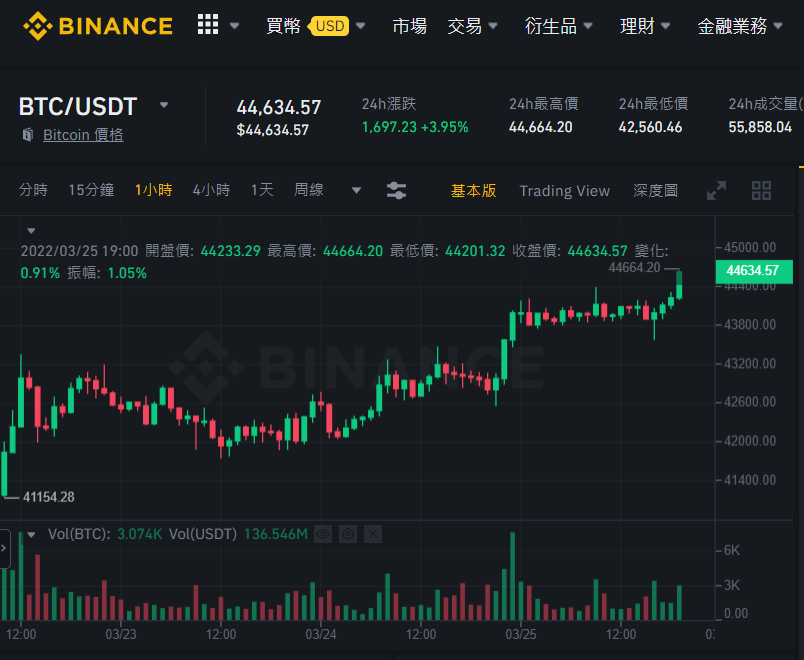Open the Vol indicator gear settings
The image size is (804, 660).
pyautogui.click(x=348, y=534)
